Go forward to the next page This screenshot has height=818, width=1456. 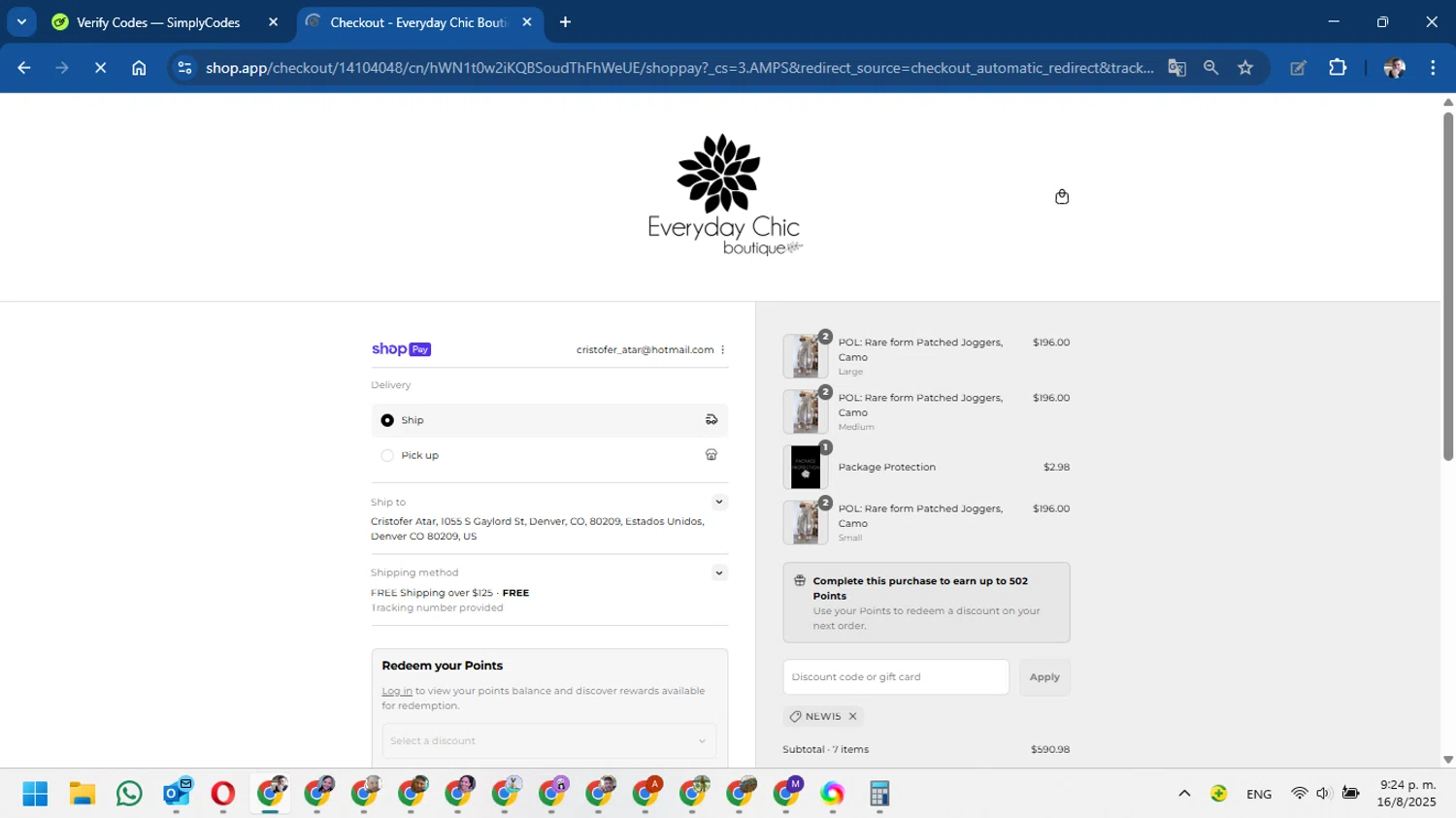(62, 68)
